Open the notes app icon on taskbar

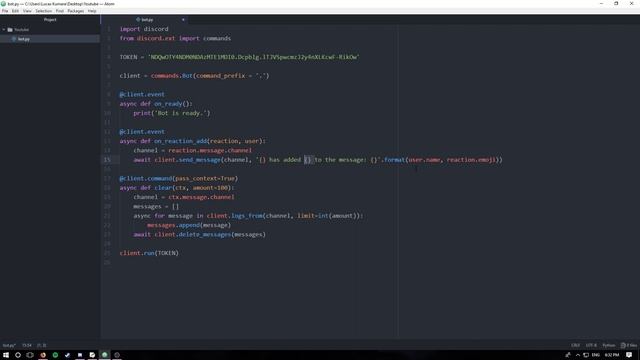point(92,355)
